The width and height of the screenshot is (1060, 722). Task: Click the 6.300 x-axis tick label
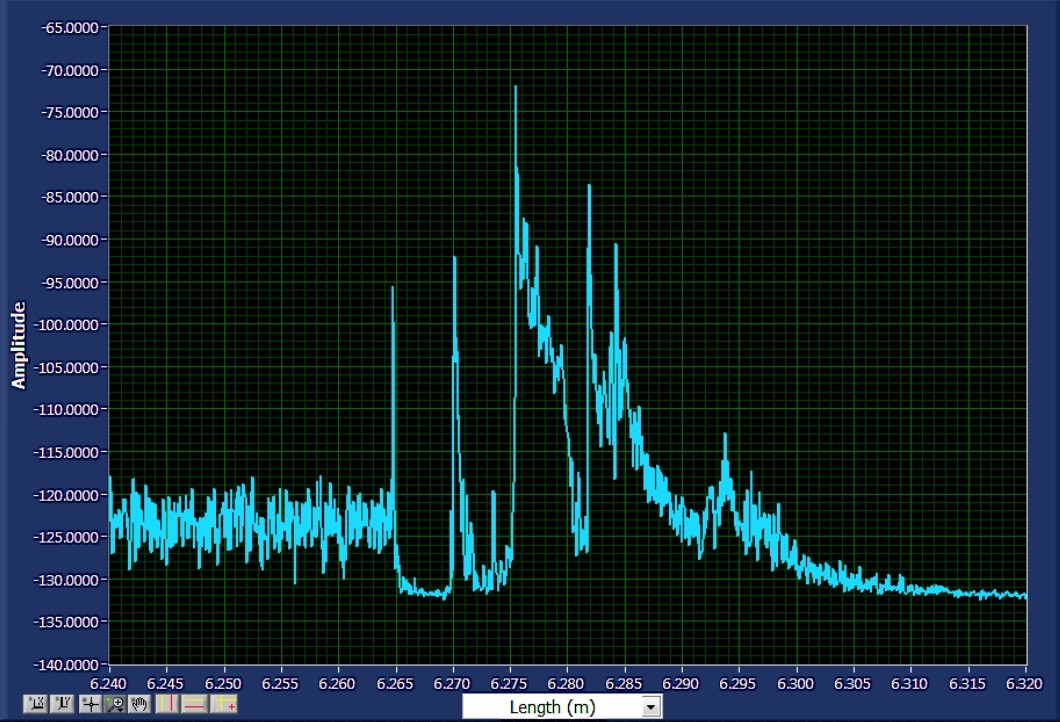tap(795, 683)
